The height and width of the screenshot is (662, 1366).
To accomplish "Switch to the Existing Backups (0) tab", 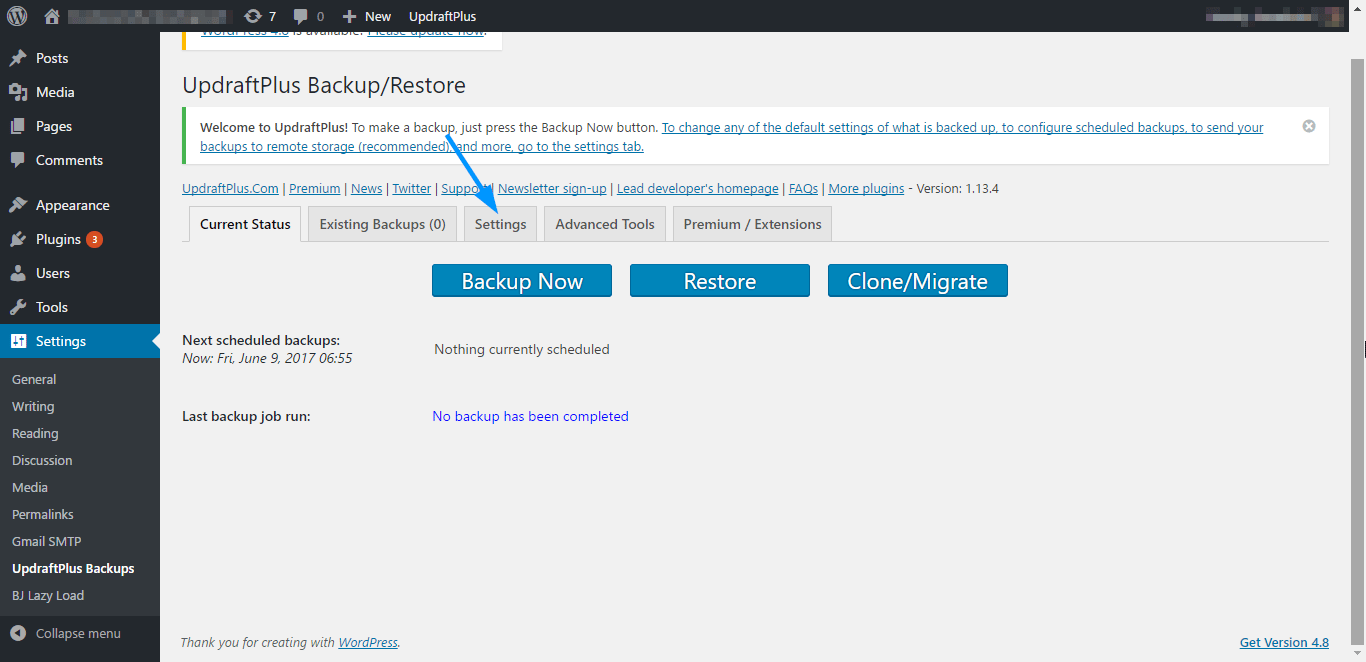I will point(383,224).
